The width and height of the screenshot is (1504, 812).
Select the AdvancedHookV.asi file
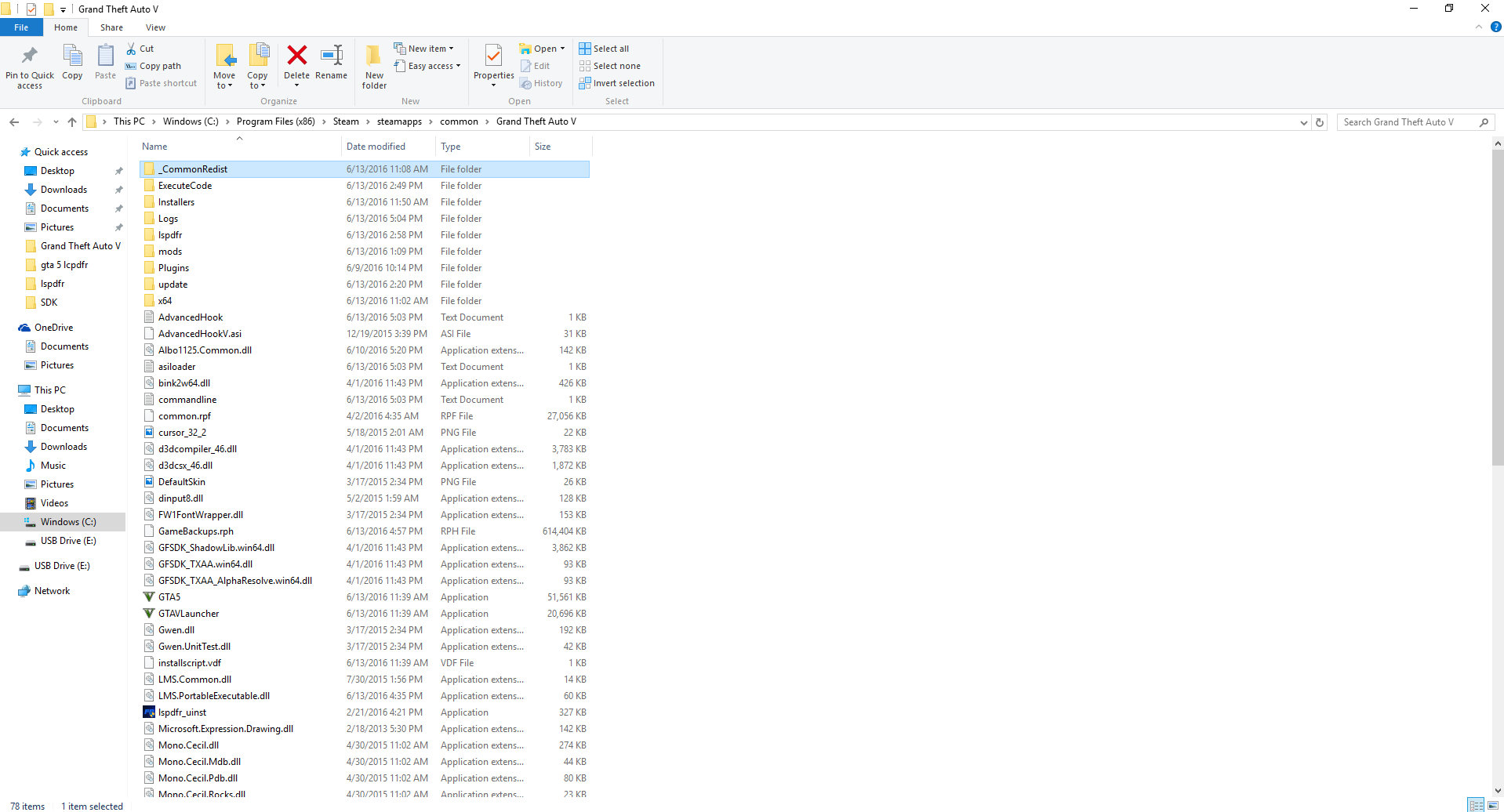coord(365,334)
